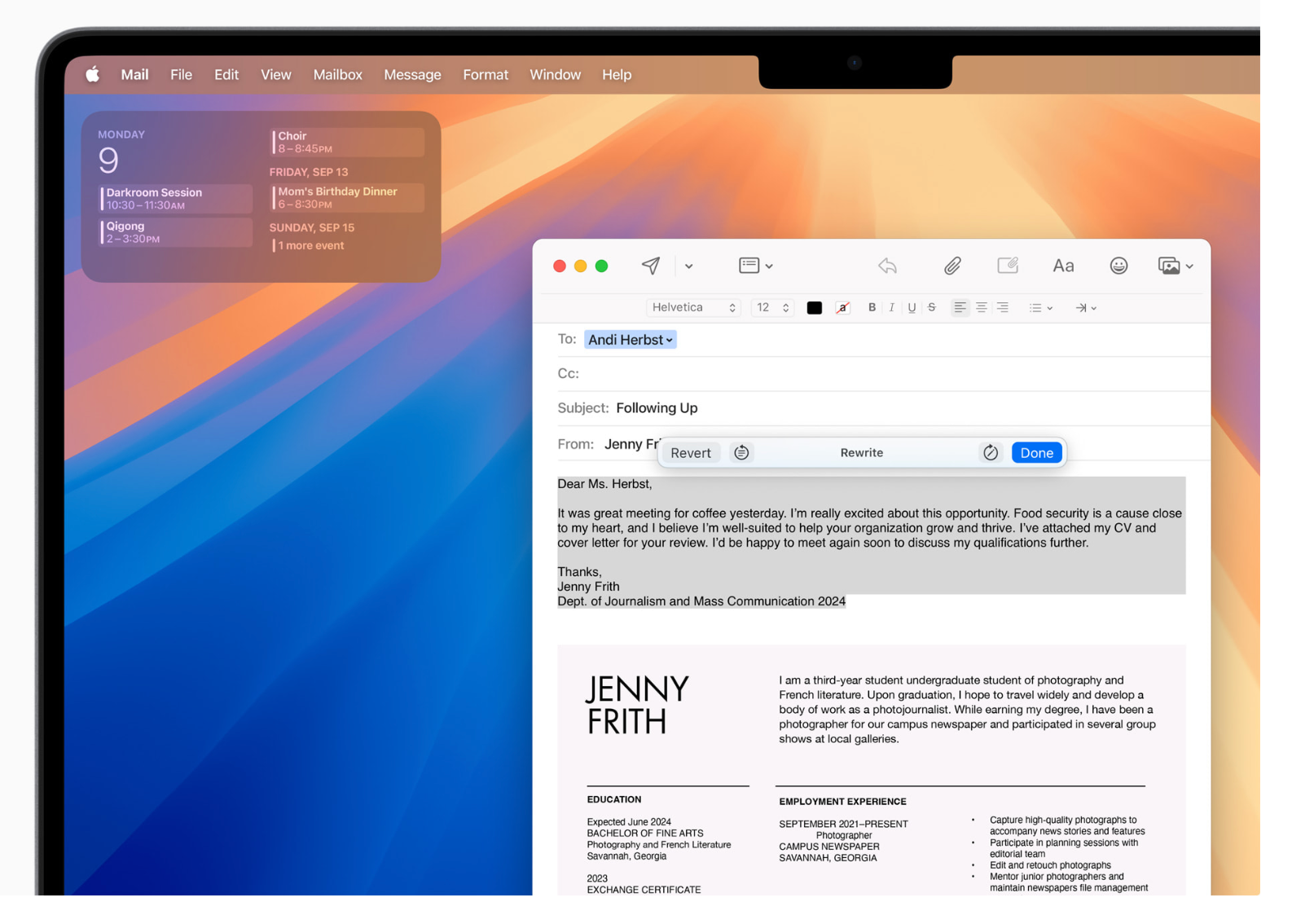Open the Andi Herbst recipient dropdown

pyautogui.click(x=631, y=340)
